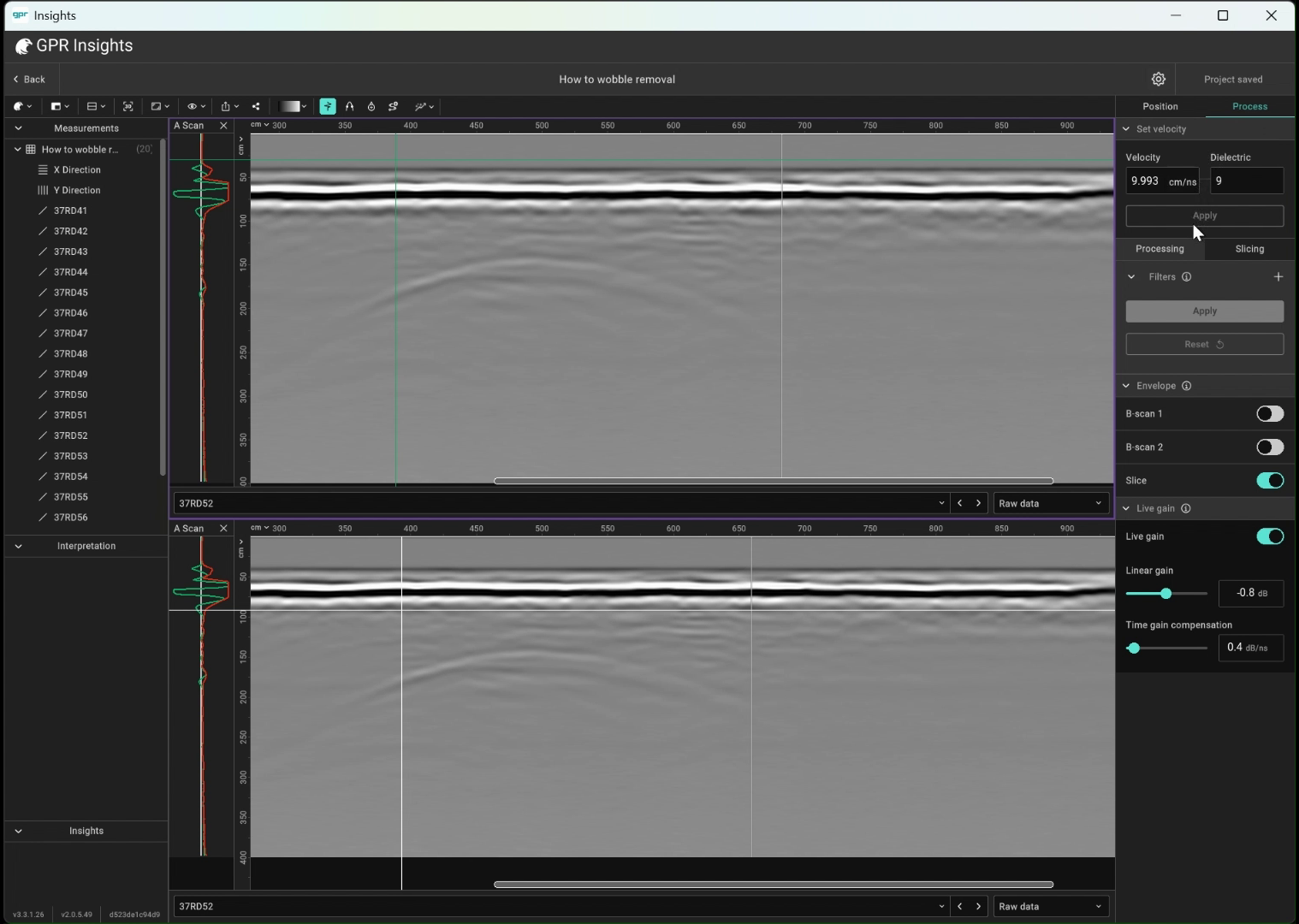Click the Reset filters button
The height and width of the screenshot is (924, 1299).
click(x=1204, y=343)
